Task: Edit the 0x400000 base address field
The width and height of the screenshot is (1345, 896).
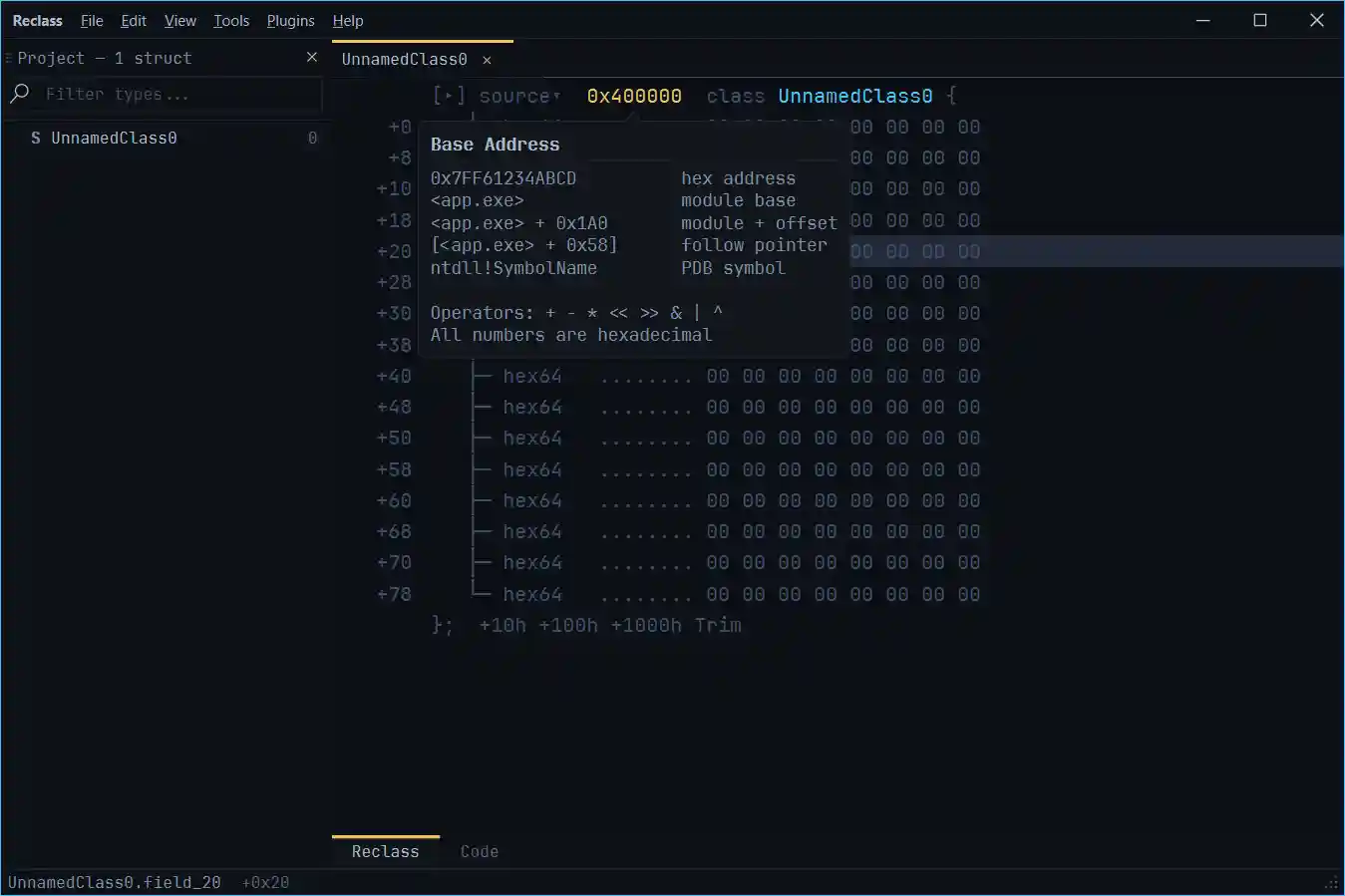Action: [x=634, y=97]
